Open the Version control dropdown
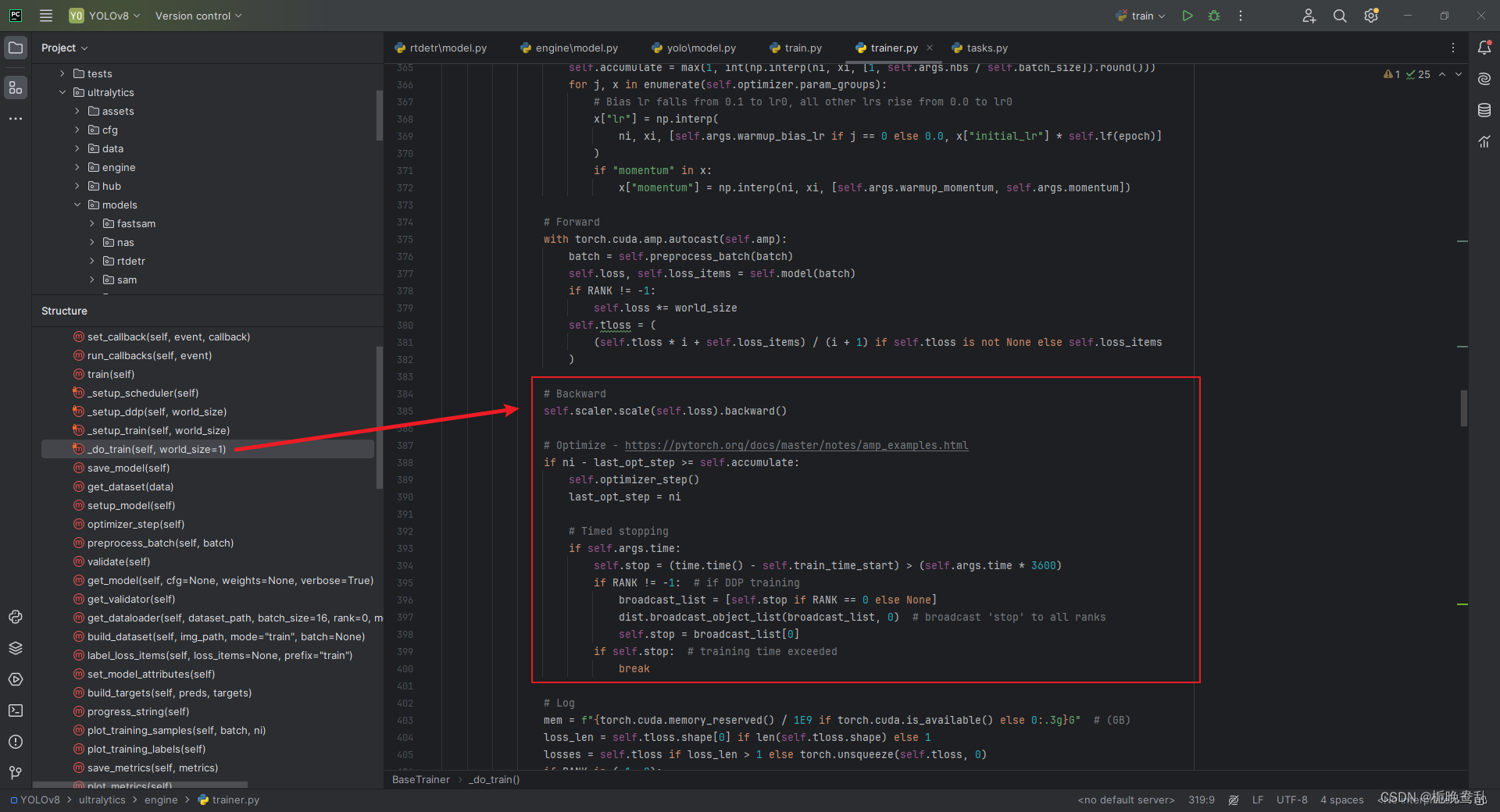This screenshot has height=812, width=1500. coord(198,16)
